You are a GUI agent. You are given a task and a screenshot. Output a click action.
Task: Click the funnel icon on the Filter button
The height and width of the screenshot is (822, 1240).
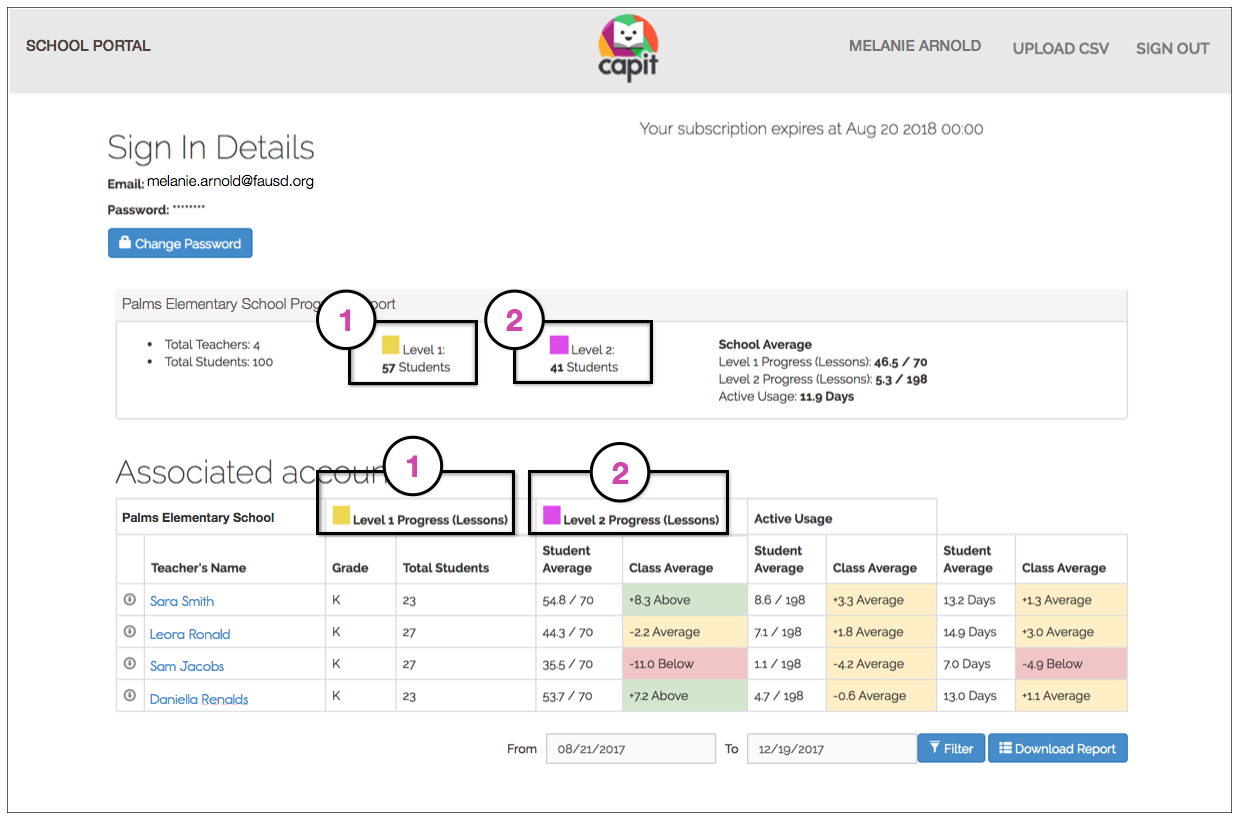pos(936,747)
